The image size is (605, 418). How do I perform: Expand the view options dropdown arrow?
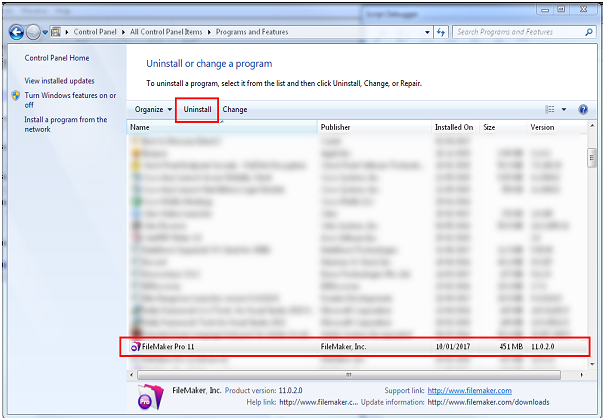tap(564, 110)
